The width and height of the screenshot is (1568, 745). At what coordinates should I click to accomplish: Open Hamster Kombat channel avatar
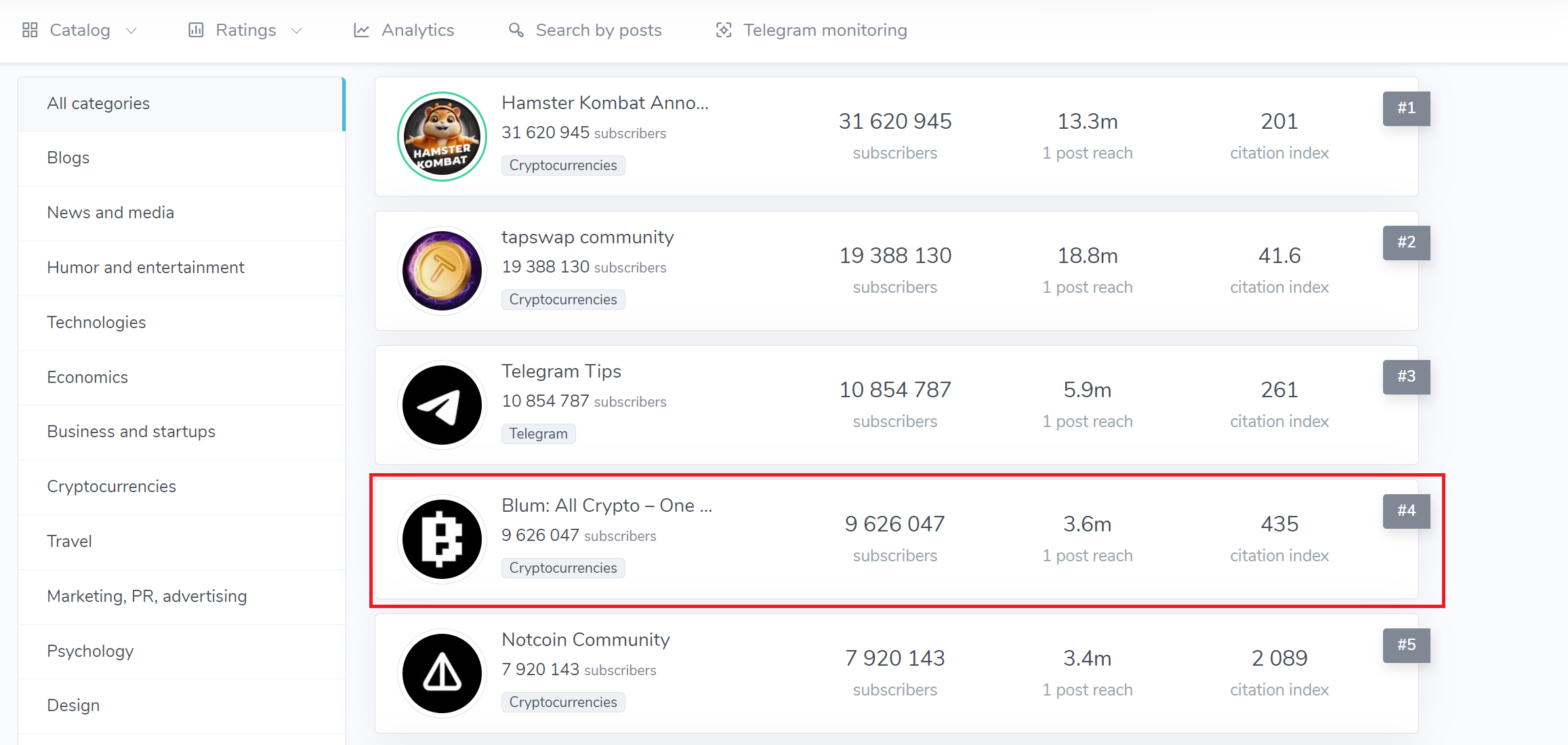(x=442, y=136)
